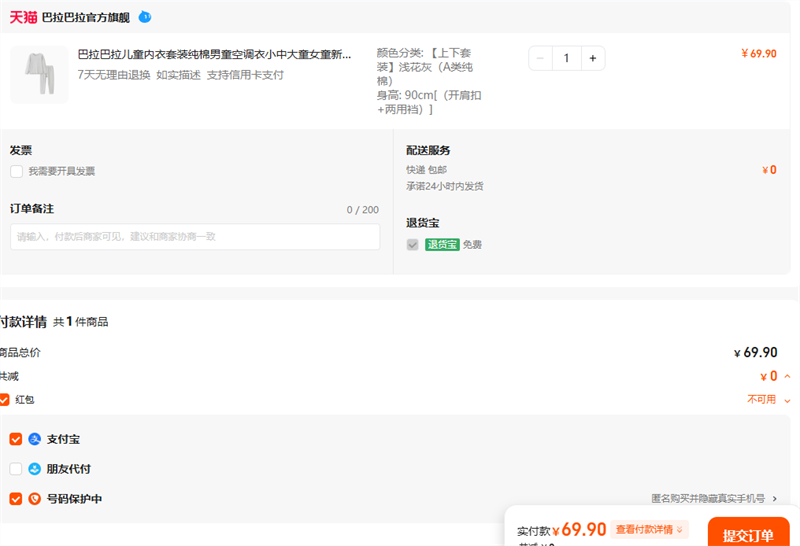Screen dimensions: 800x546
Task: Click the Alipay (支付宝) icon
Action: (x=35, y=439)
